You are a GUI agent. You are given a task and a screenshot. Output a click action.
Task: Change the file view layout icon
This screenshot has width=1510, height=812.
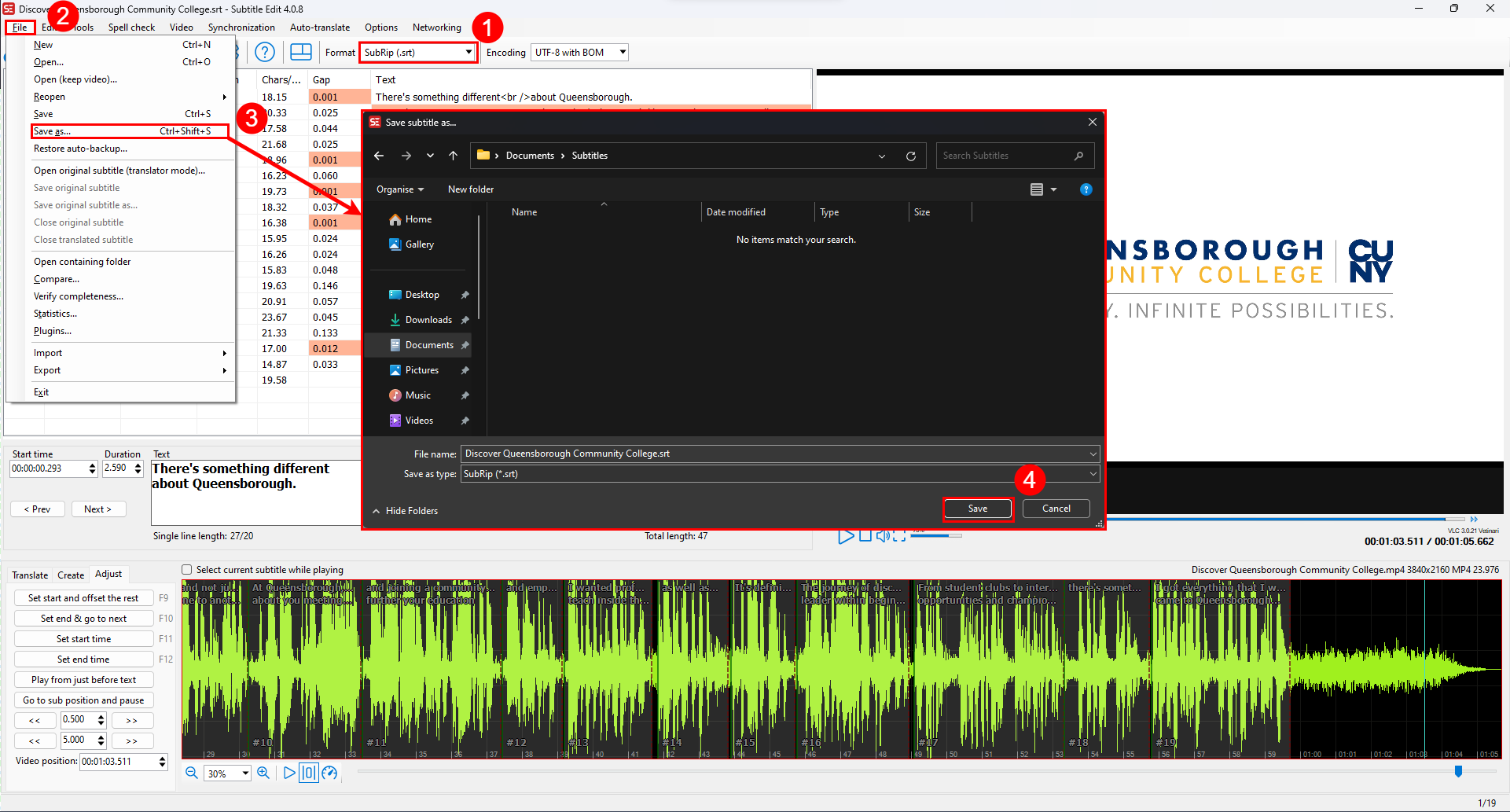point(1036,189)
